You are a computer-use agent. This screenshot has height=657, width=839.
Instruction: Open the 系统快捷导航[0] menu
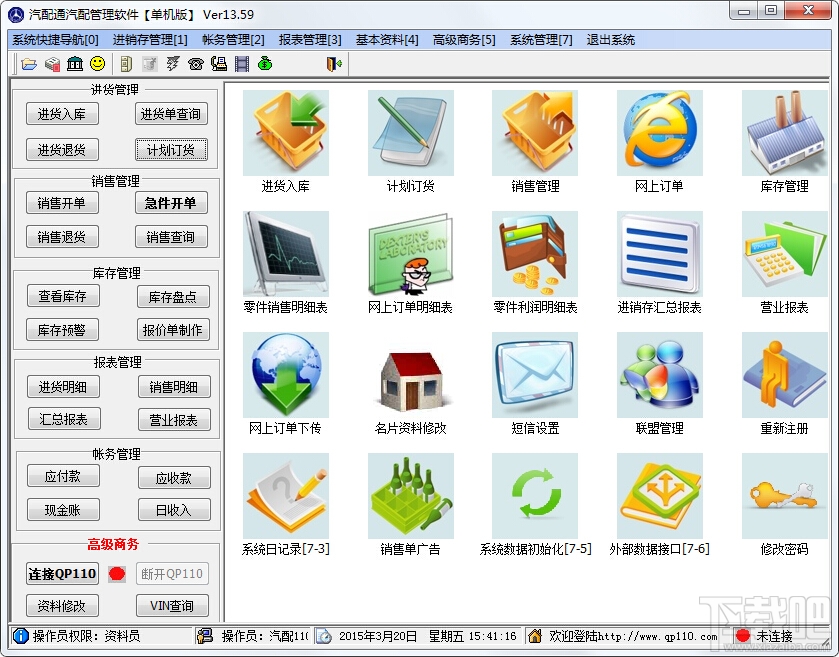coord(55,40)
